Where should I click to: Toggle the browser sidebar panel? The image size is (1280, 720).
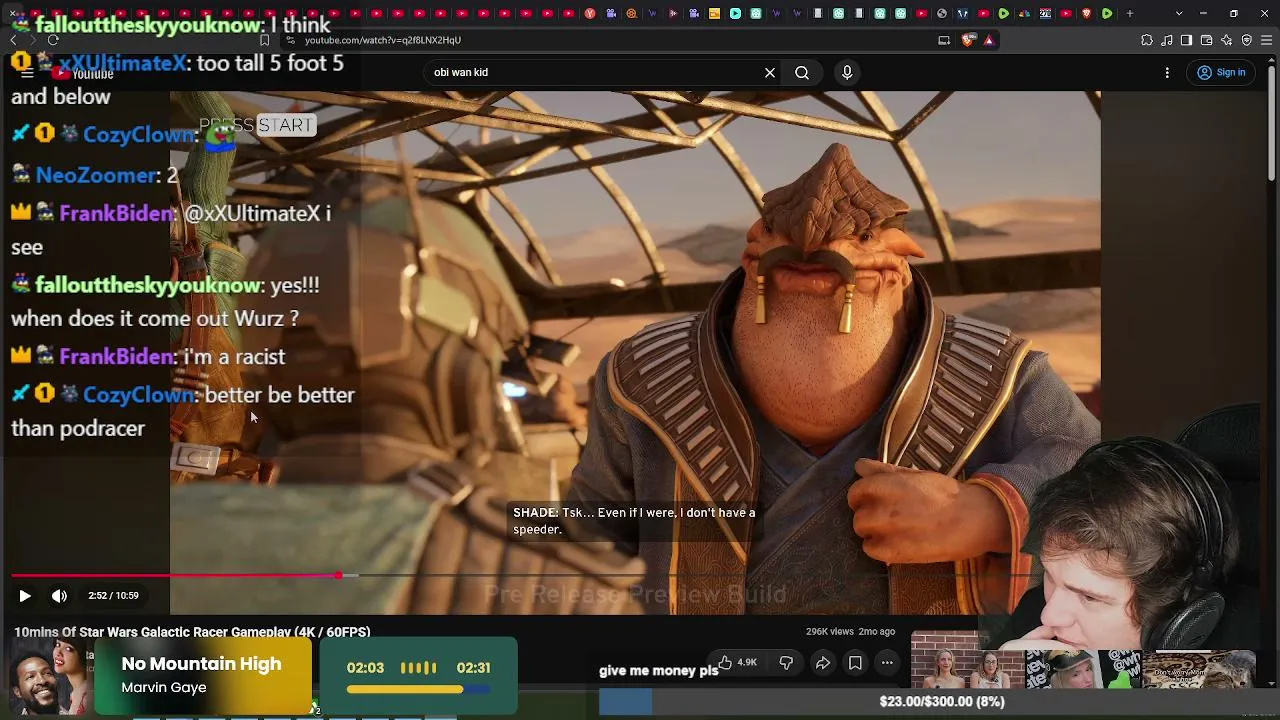(1186, 40)
